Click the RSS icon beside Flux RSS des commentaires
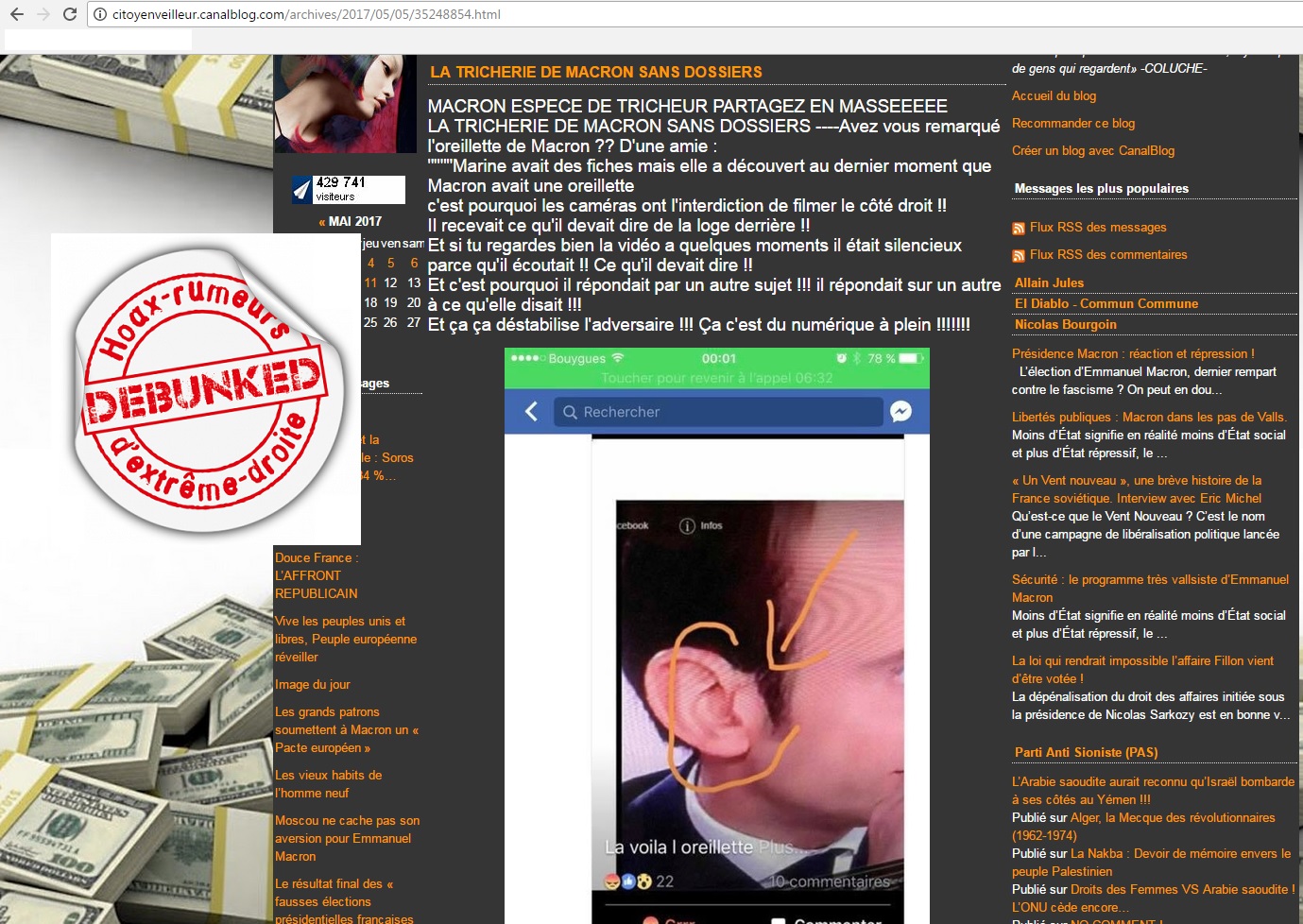 1019,255
